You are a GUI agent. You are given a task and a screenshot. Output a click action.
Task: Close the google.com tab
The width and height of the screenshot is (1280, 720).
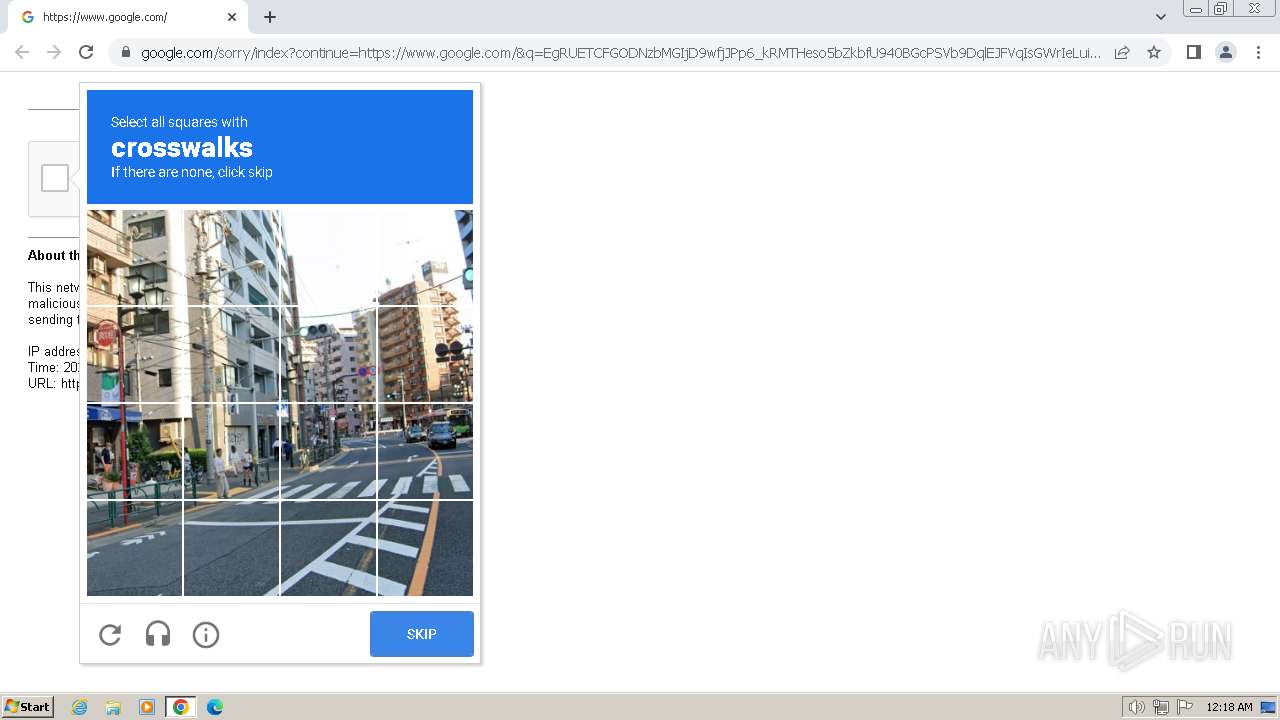point(232,17)
